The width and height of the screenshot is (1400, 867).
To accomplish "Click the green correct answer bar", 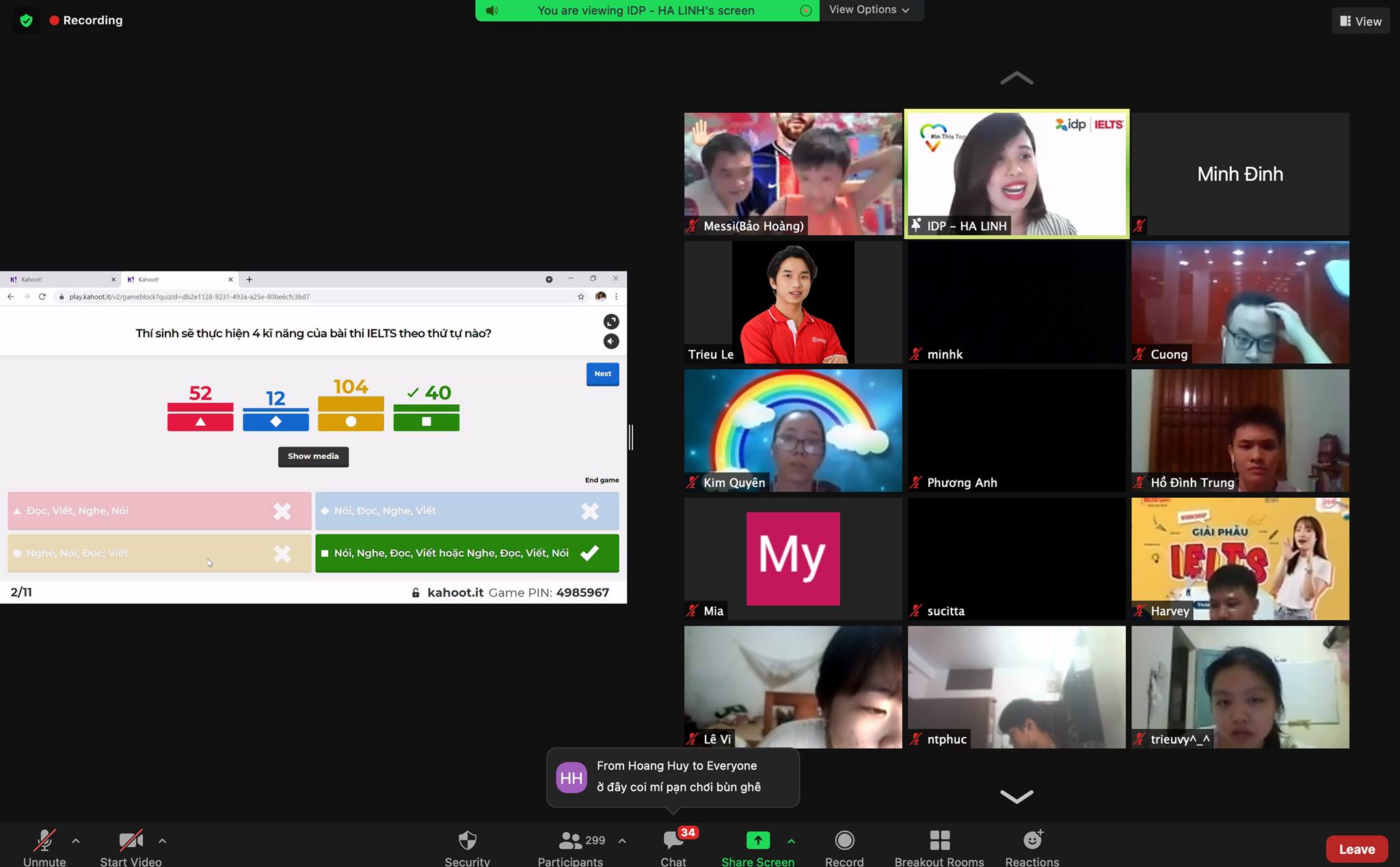I will 467,553.
